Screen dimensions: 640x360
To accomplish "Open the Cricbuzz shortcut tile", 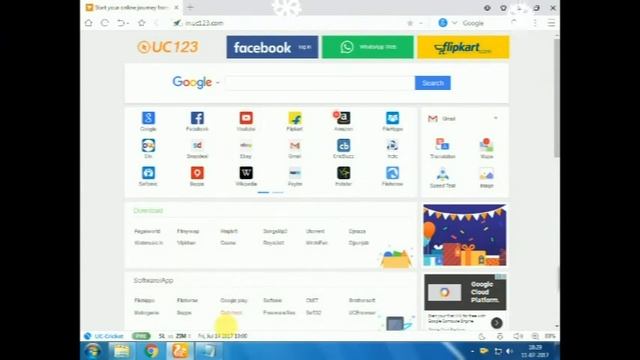I will click(x=343, y=149).
